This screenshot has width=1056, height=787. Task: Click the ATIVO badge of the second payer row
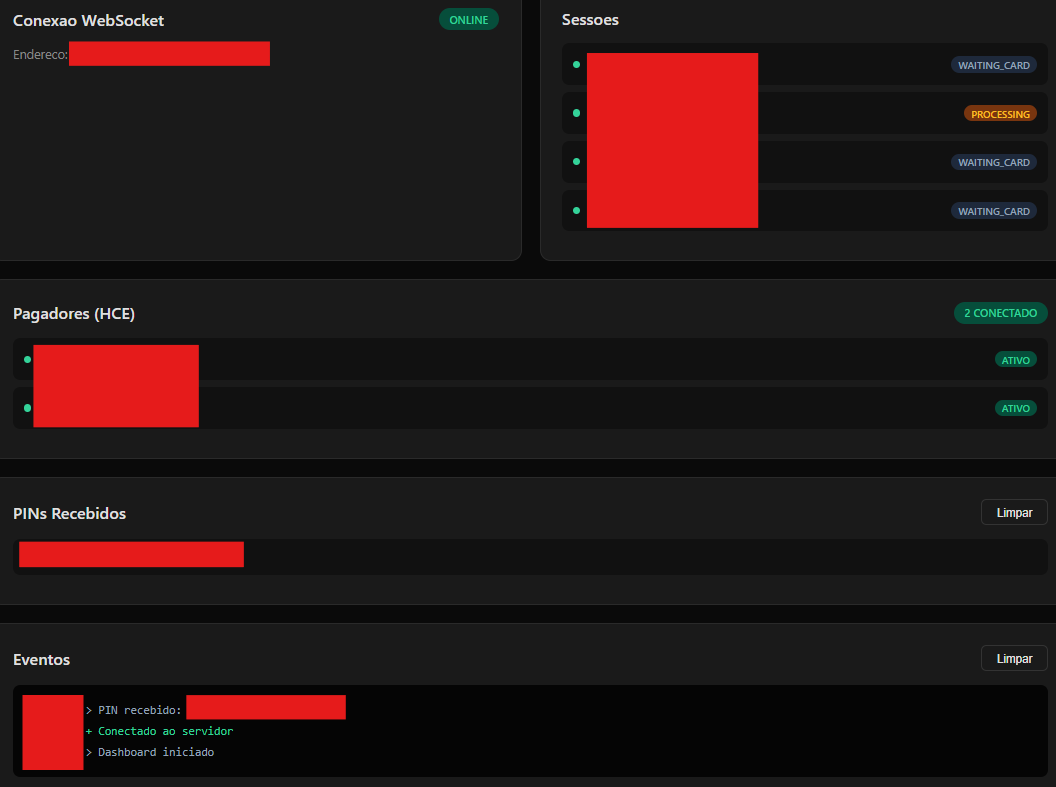(x=1016, y=408)
